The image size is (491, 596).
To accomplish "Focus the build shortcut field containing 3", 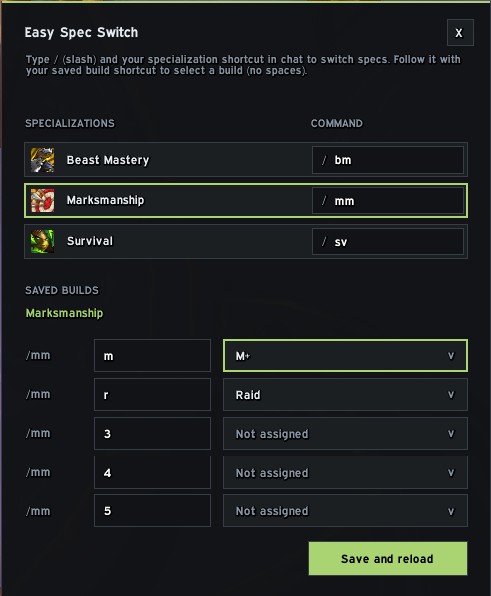I will coord(152,434).
